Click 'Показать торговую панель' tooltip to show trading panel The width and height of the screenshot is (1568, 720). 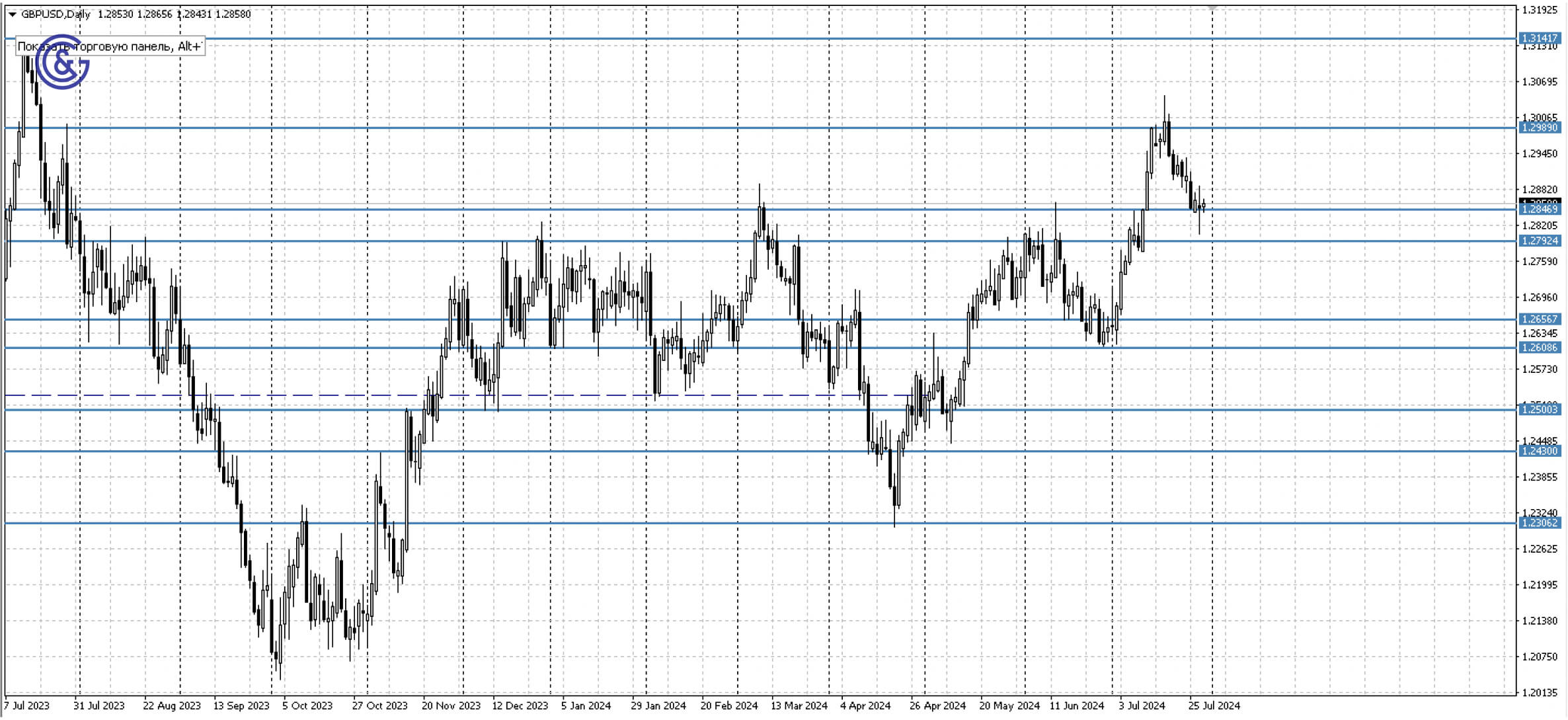110,46
